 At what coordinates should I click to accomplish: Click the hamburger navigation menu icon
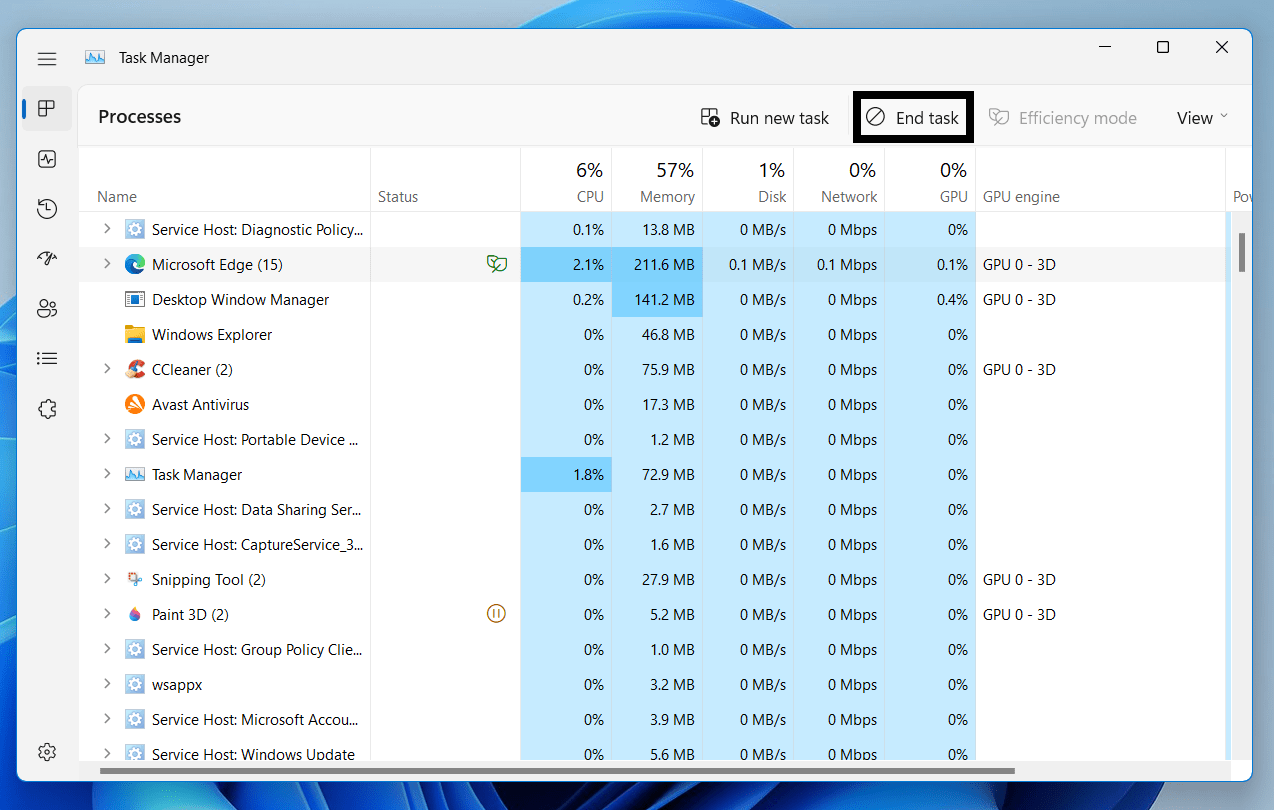pos(47,59)
